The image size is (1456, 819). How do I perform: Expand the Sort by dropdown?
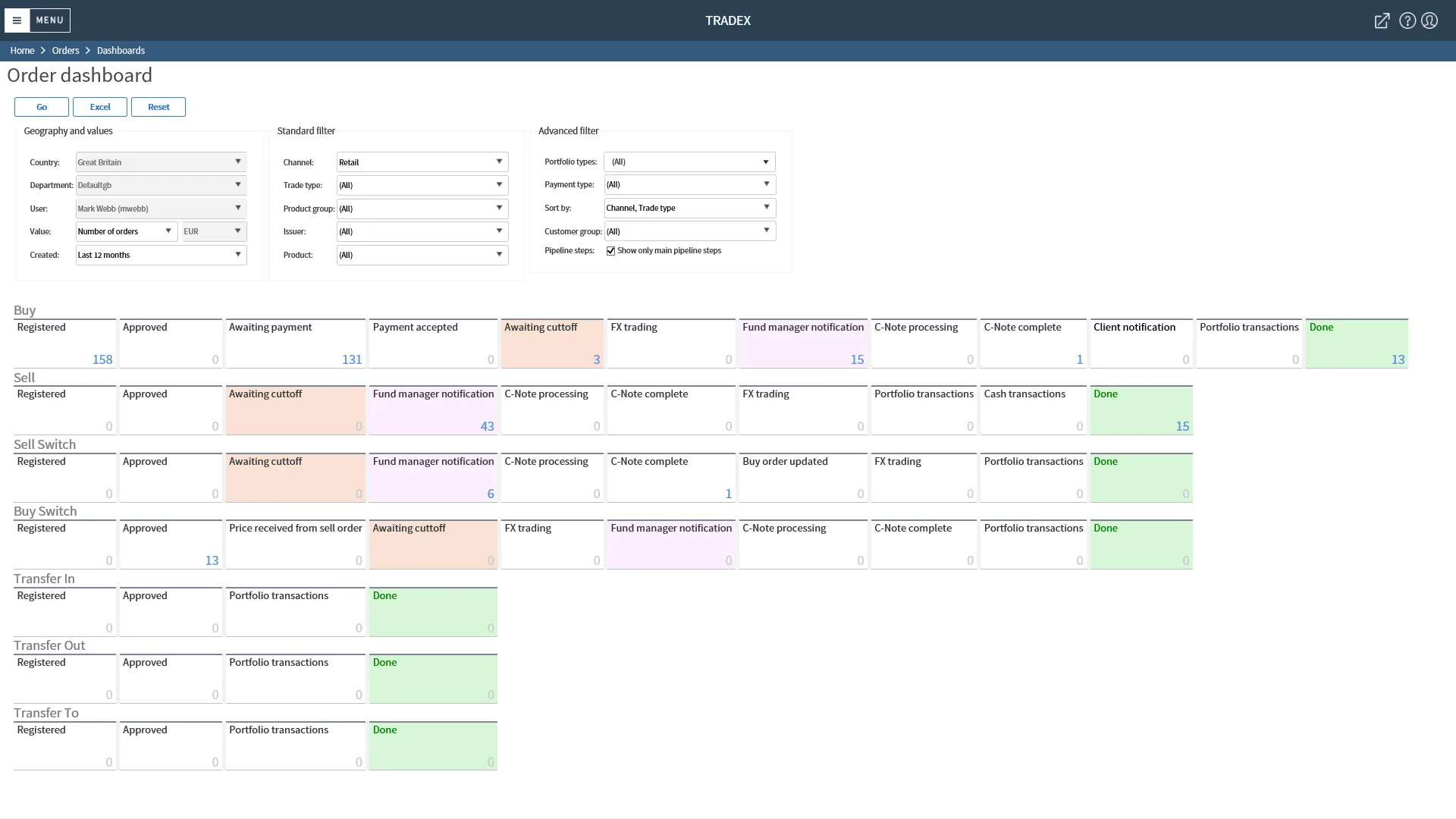click(x=689, y=208)
